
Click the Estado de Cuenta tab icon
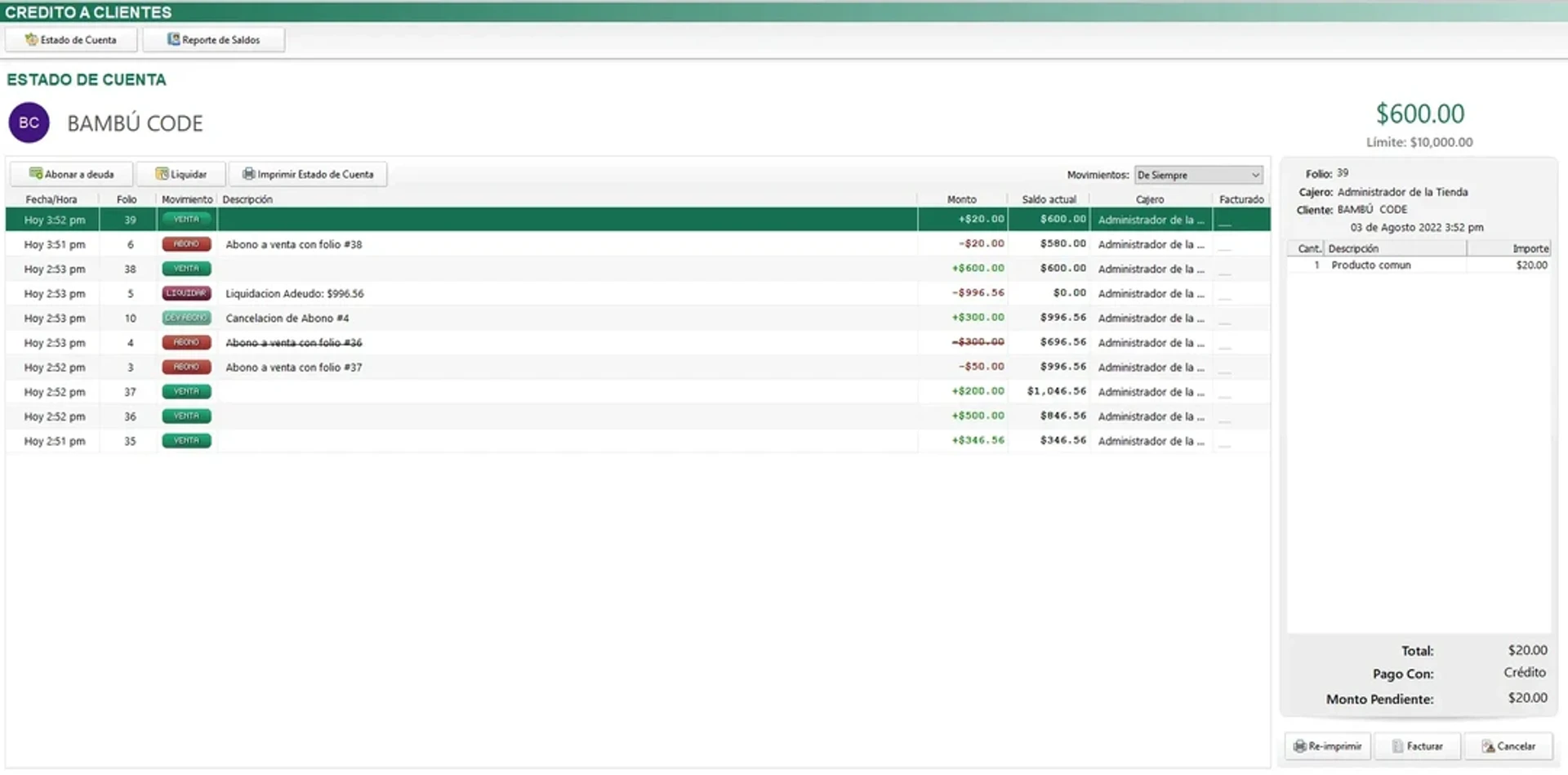tap(31, 39)
